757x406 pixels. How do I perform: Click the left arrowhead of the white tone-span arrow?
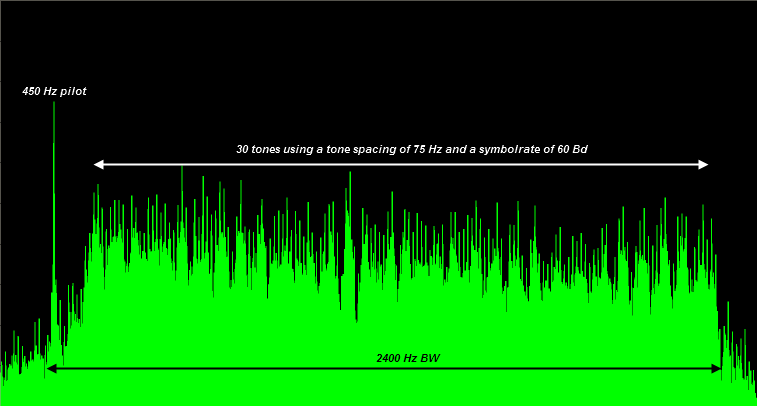97,164
